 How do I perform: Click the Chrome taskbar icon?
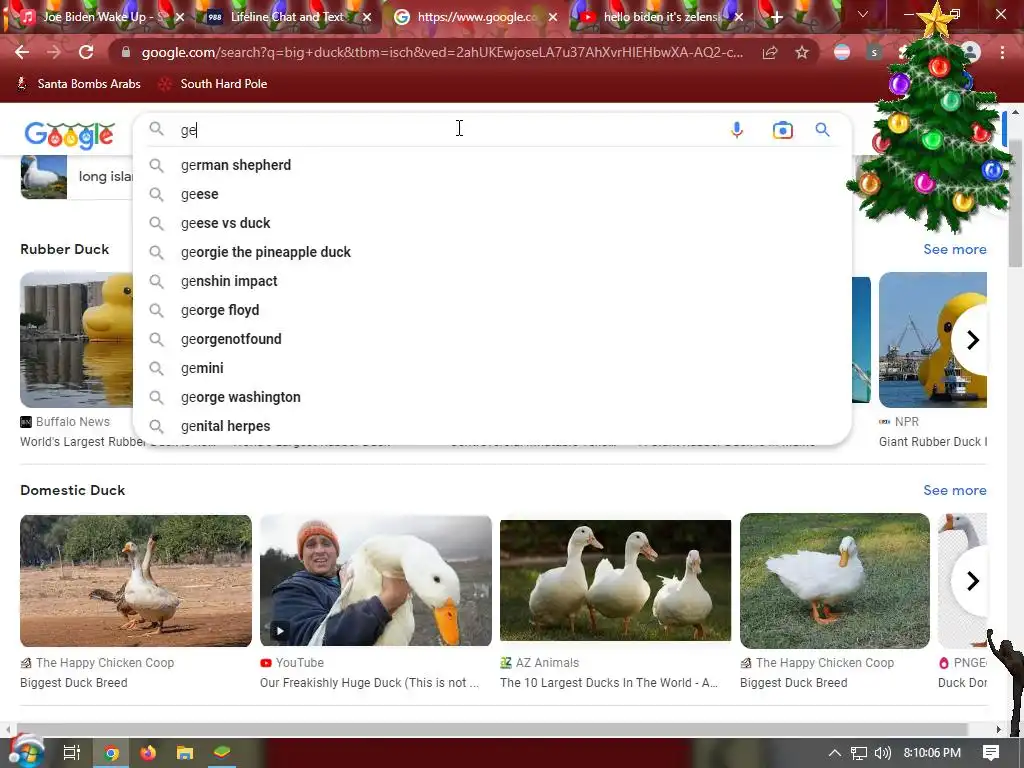[x=112, y=753]
